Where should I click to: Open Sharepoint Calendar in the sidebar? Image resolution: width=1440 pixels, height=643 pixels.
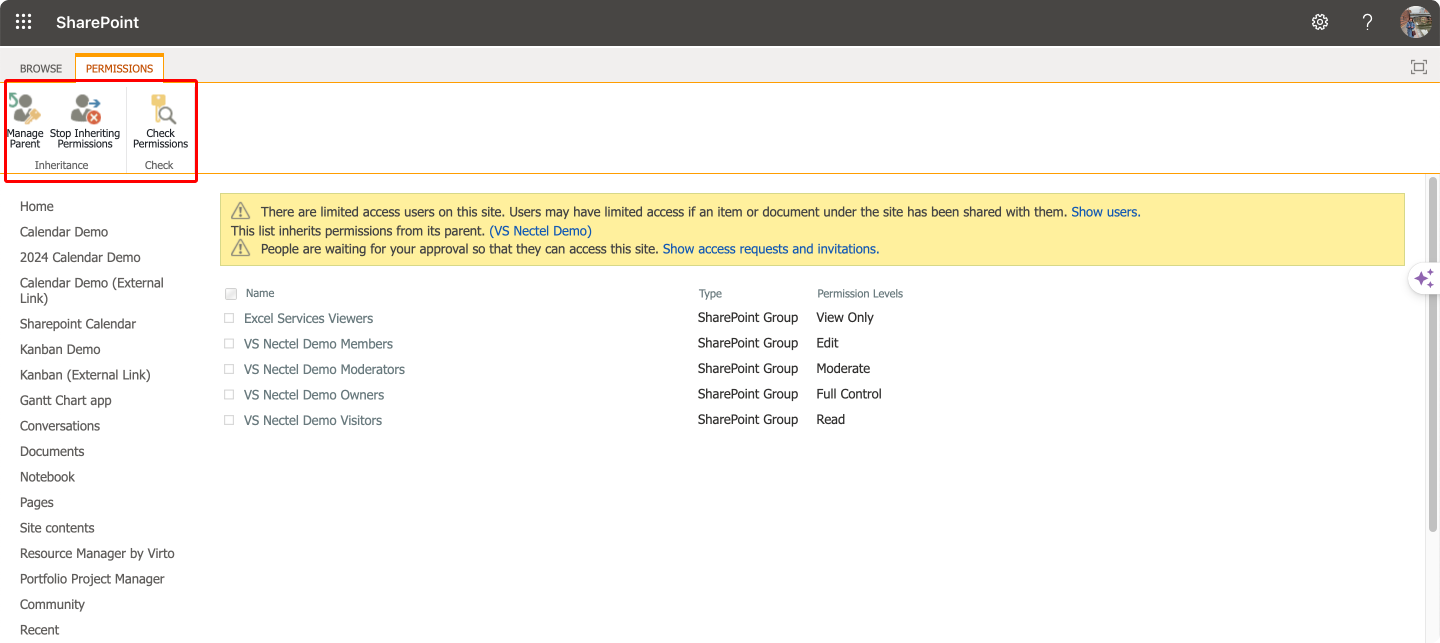78,324
